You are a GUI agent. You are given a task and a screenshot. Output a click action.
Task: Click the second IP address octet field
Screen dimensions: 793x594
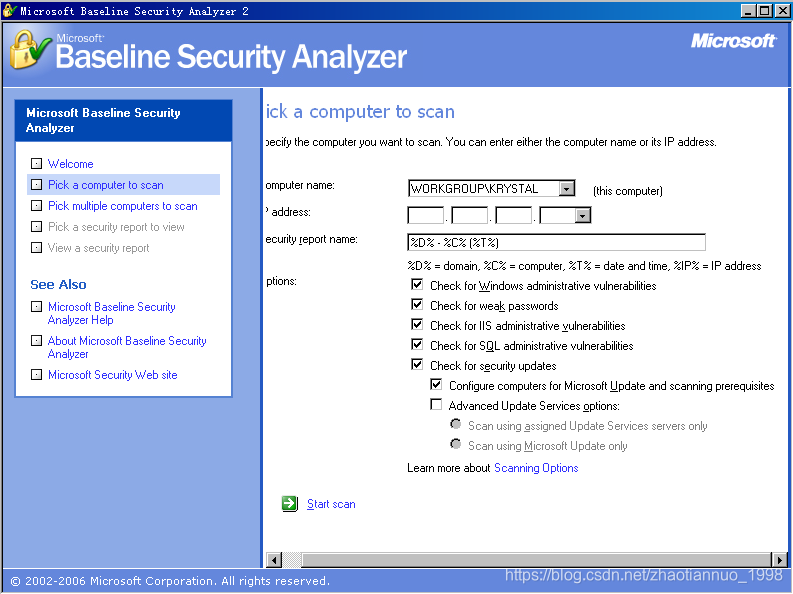coord(469,215)
